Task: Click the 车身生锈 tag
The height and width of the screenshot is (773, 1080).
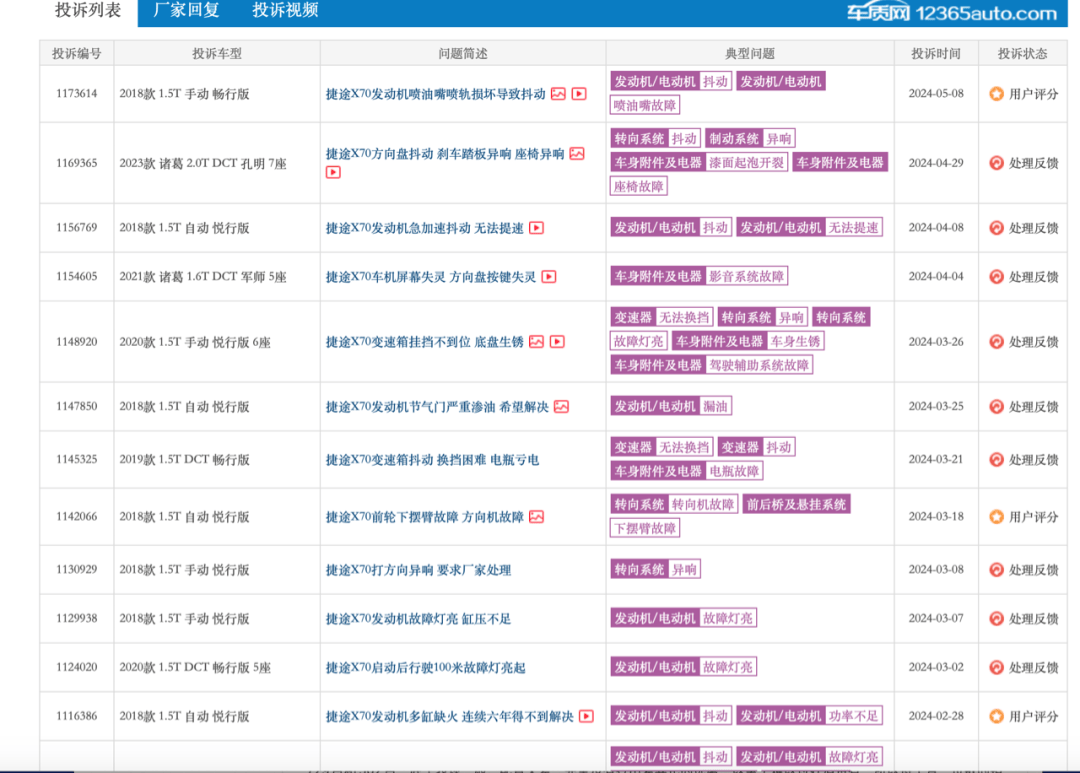Action: [796, 341]
